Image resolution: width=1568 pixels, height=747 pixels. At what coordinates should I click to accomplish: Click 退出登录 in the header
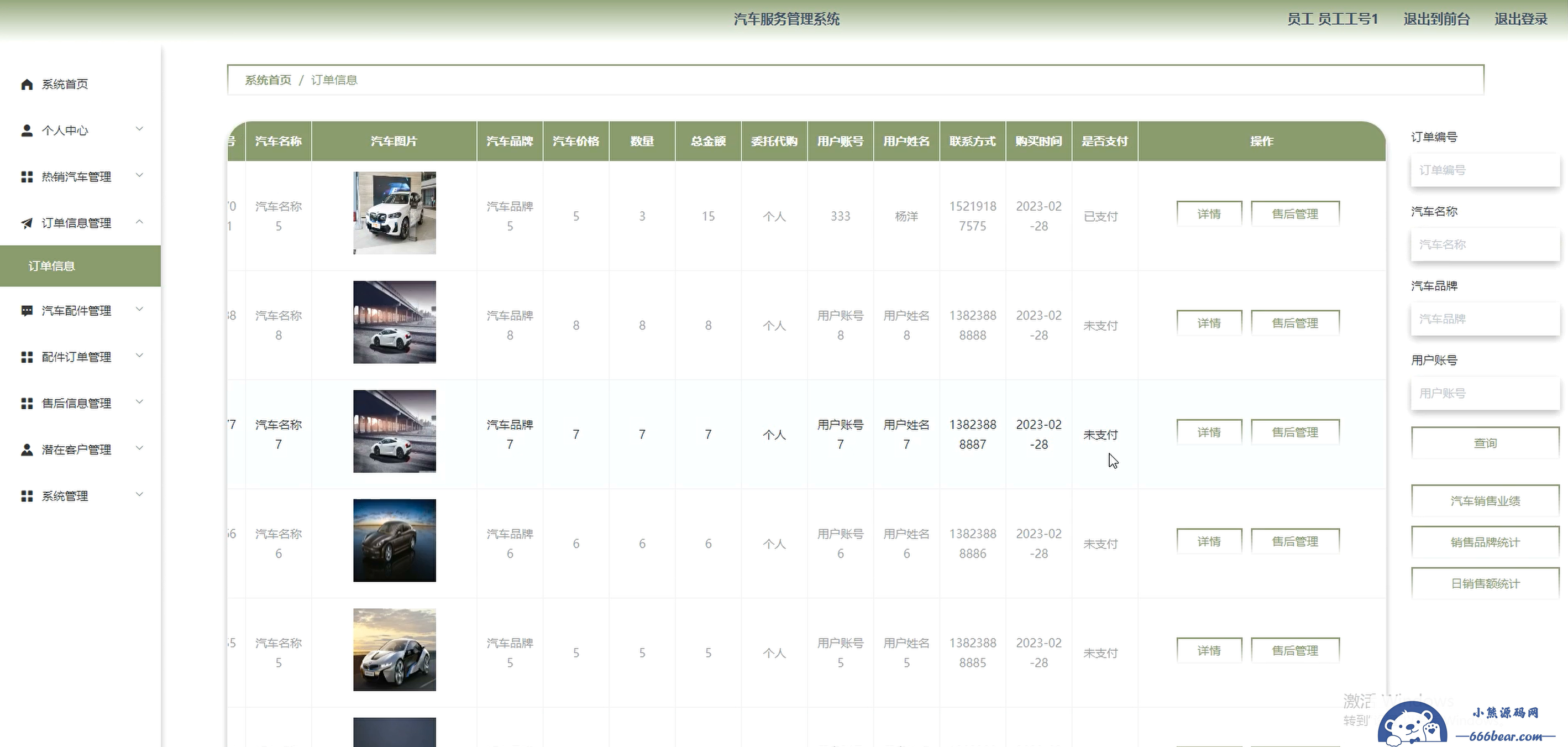coord(1520,19)
